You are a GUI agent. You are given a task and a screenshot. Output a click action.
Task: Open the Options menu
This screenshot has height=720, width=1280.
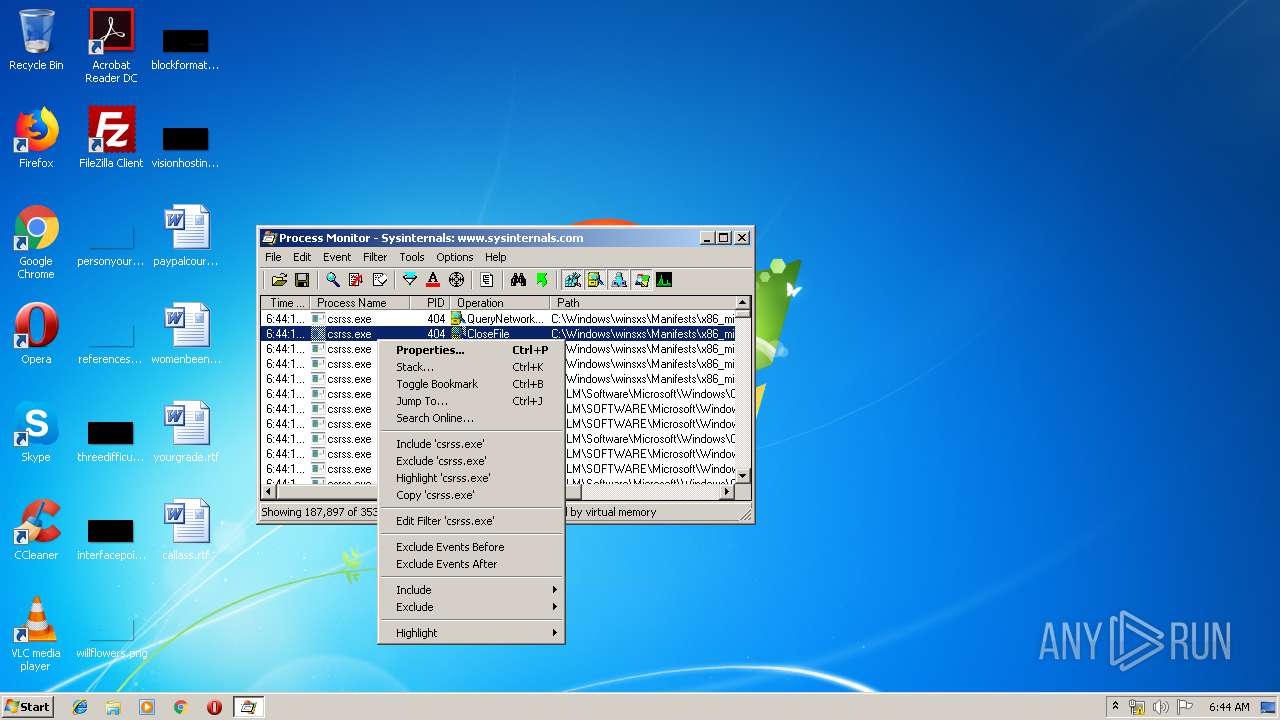(x=454, y=257)
